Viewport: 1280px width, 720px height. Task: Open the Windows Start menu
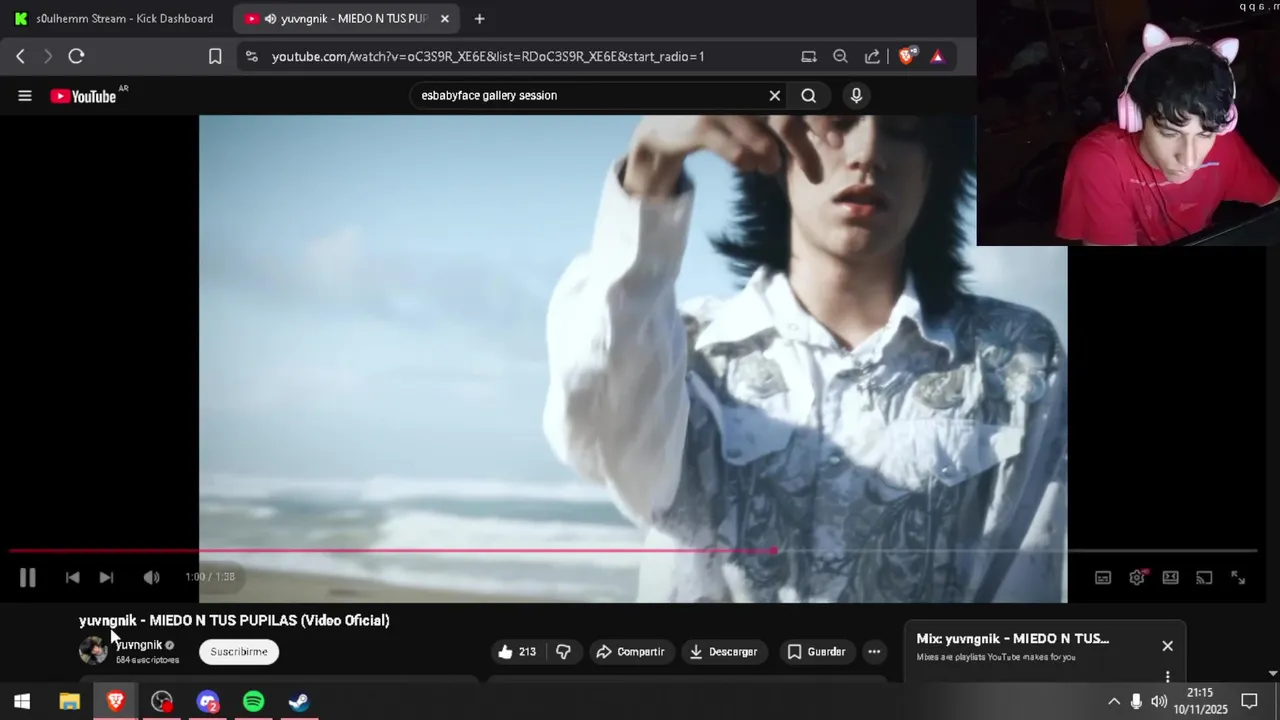(22, 702)
